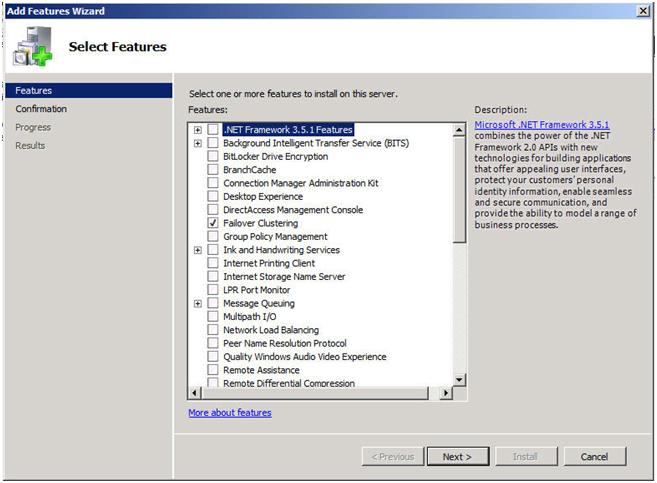The width and height of the screenshot is (657, 483).
Task: Tick the Desktop Experience checkbox
Action: coord(213,197)
